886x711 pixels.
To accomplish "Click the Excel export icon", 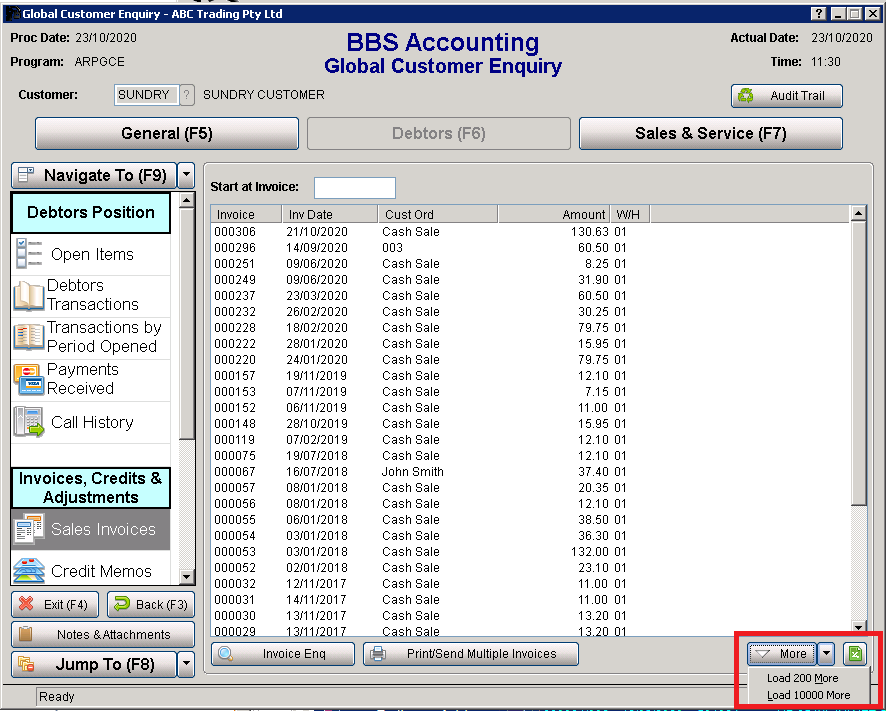I will (x=854, y=654).
